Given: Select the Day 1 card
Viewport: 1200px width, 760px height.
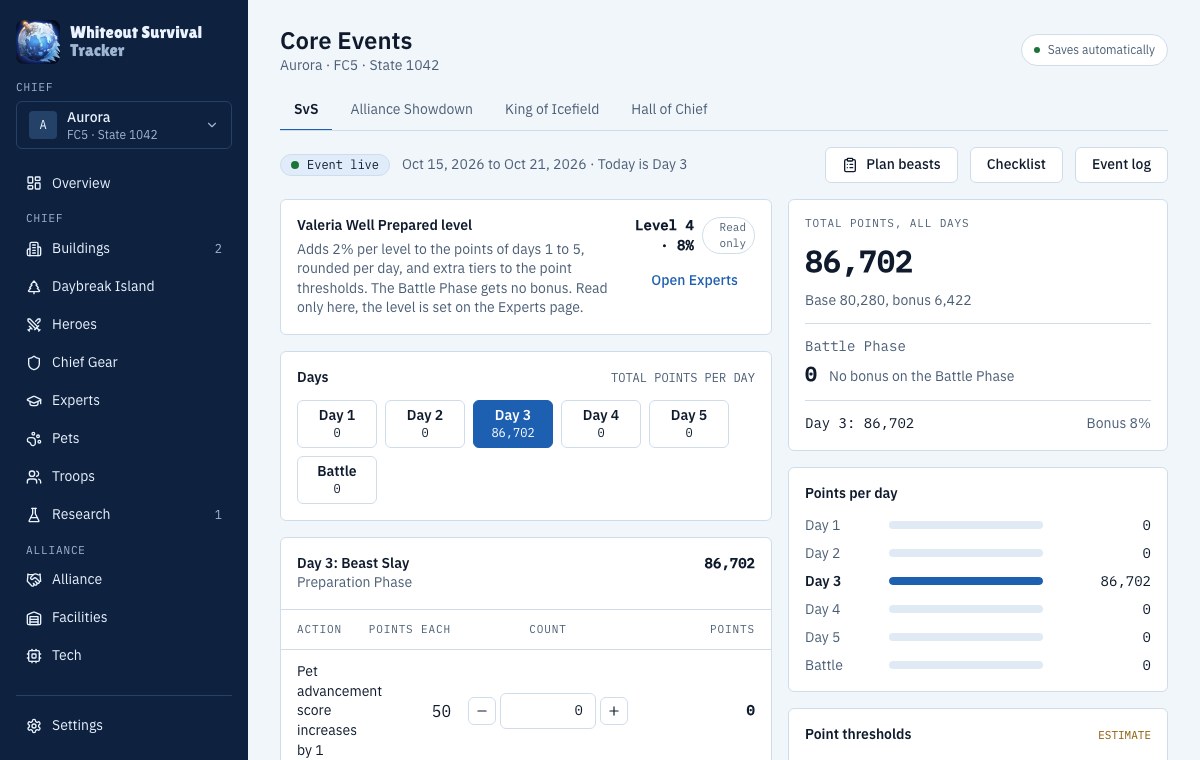Looking at the screenshot, I should tap(337, 423).
